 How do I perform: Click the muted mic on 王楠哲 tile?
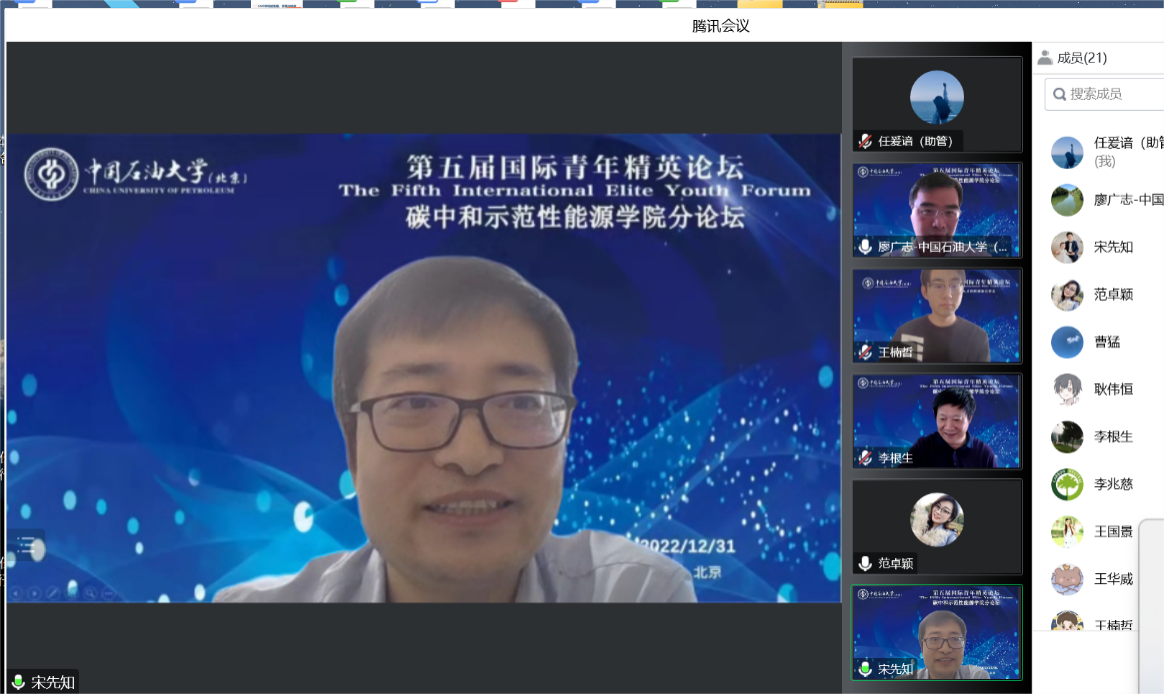click(x=865, y=352)
